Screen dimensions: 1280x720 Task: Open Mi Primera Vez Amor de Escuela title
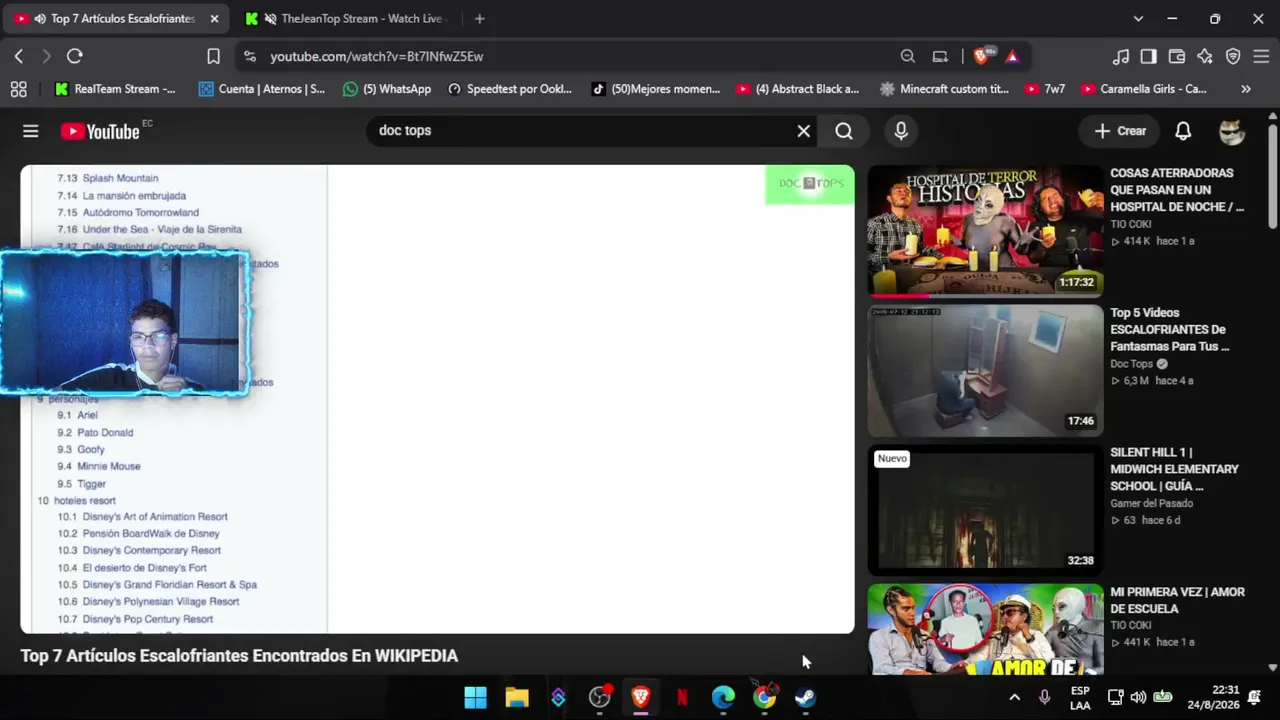1177,600
